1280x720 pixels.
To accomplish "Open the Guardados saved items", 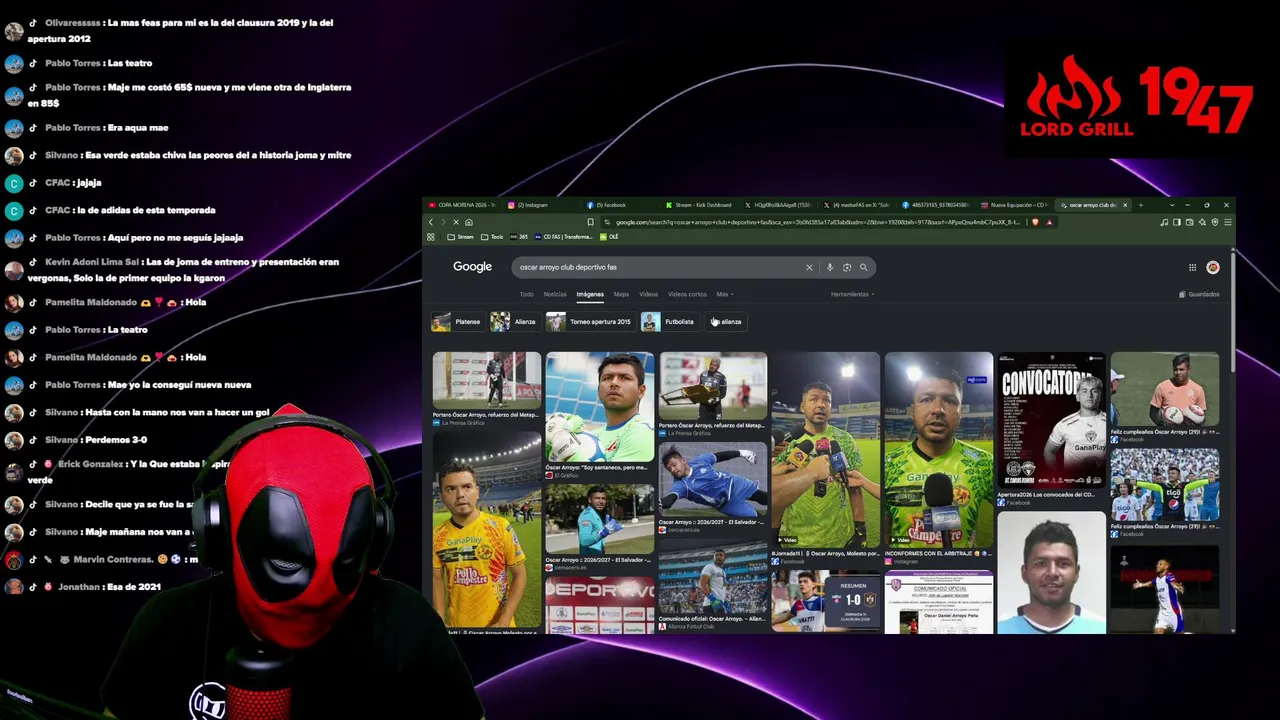I will pos(1199,294).
